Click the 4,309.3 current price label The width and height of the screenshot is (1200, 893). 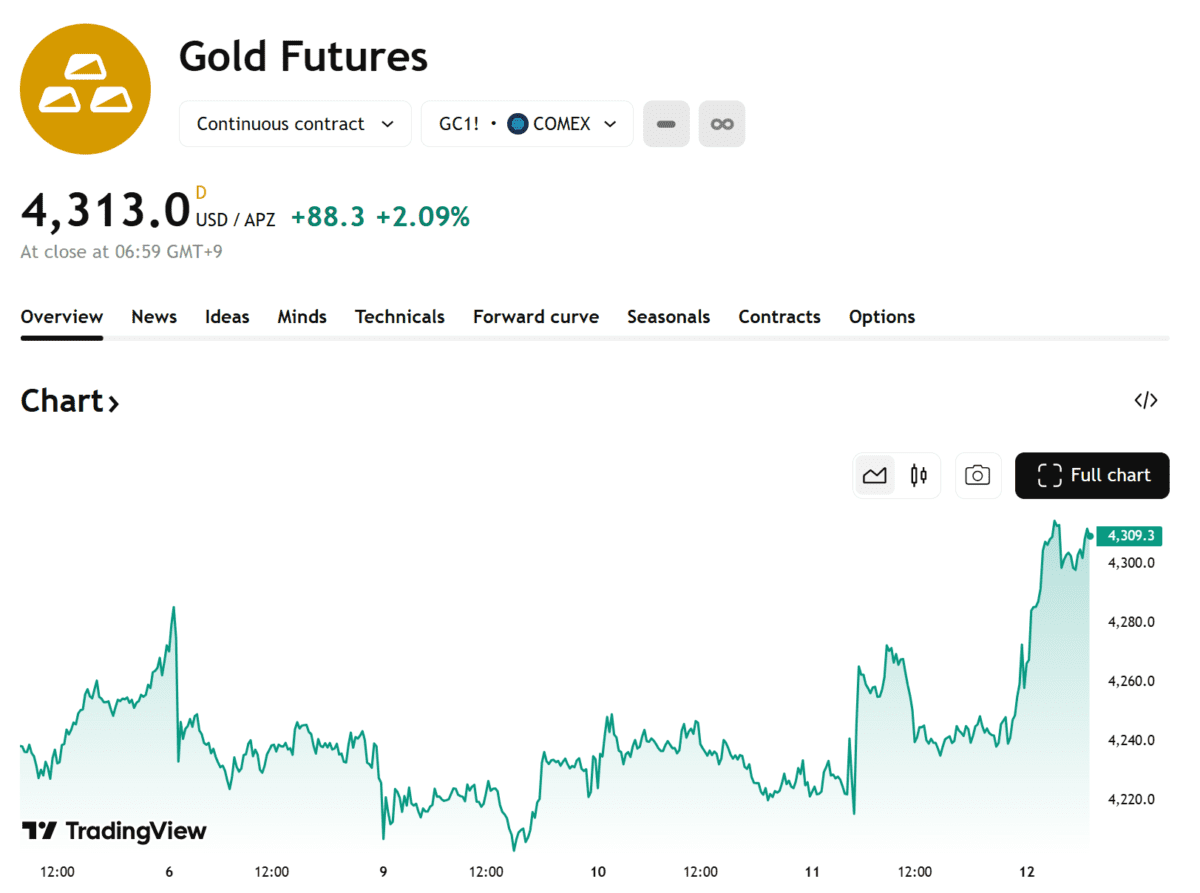pyautogui.click(x=1130, y=536)
